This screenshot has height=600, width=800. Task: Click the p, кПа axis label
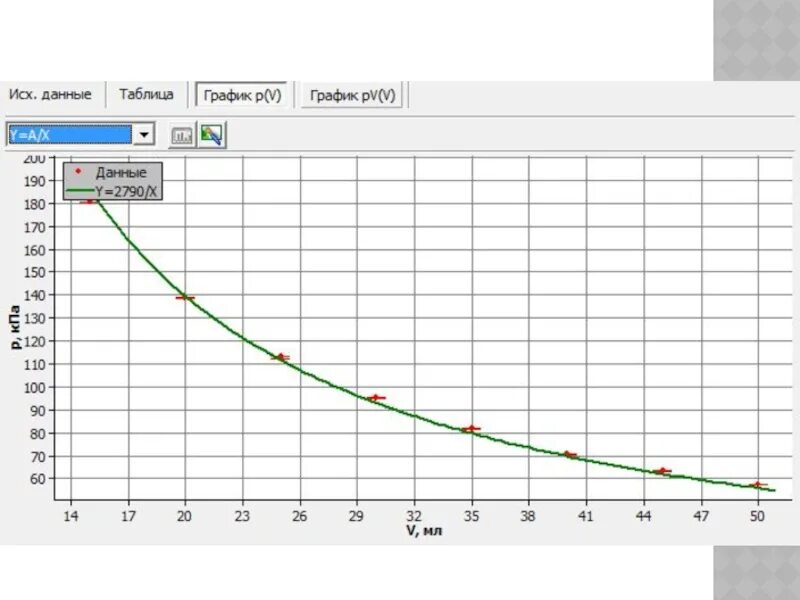15,327
